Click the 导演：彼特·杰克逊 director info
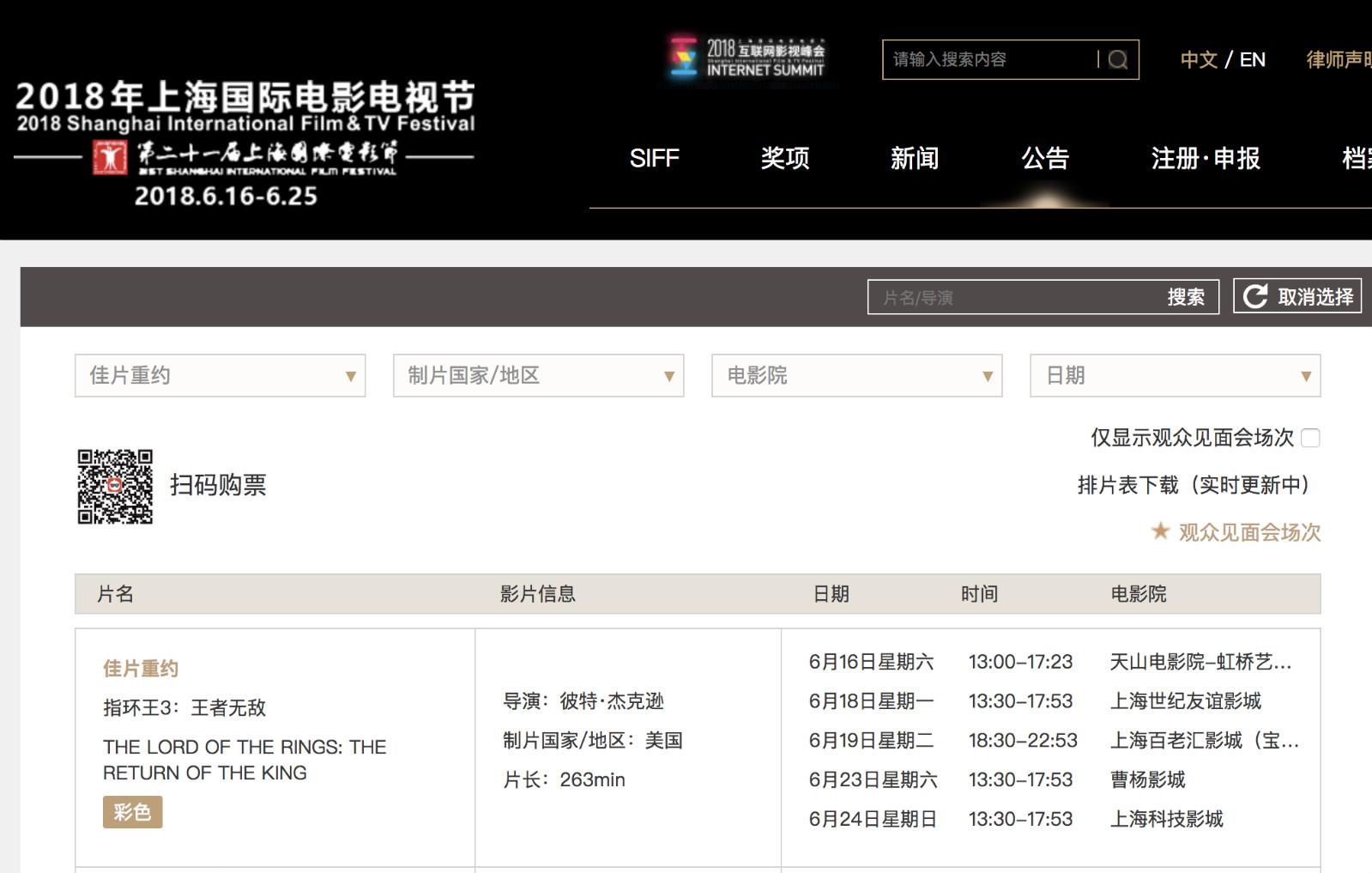 [x=583, y=701]
